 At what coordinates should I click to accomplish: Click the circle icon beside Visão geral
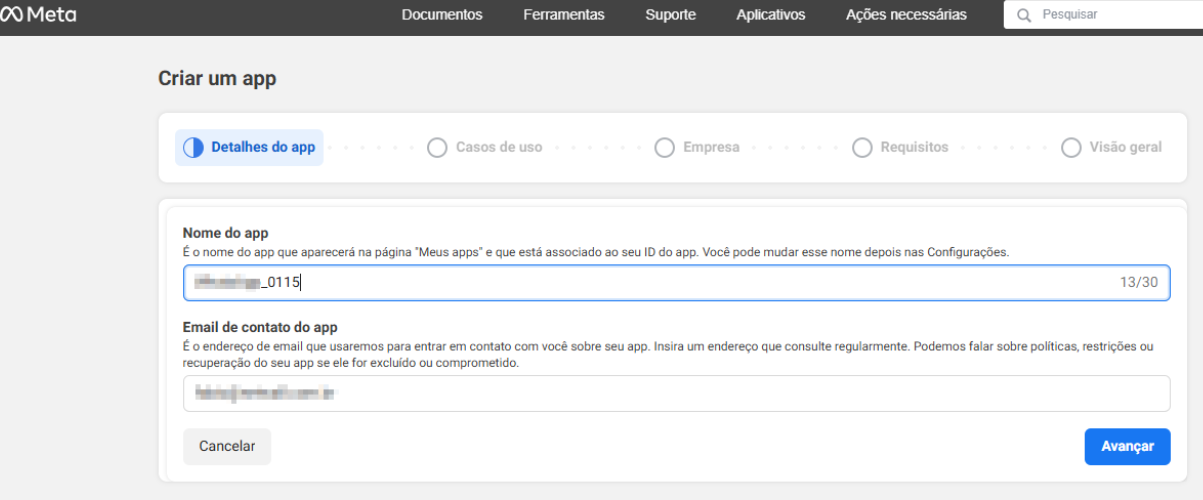click(x=1071, y=148)
